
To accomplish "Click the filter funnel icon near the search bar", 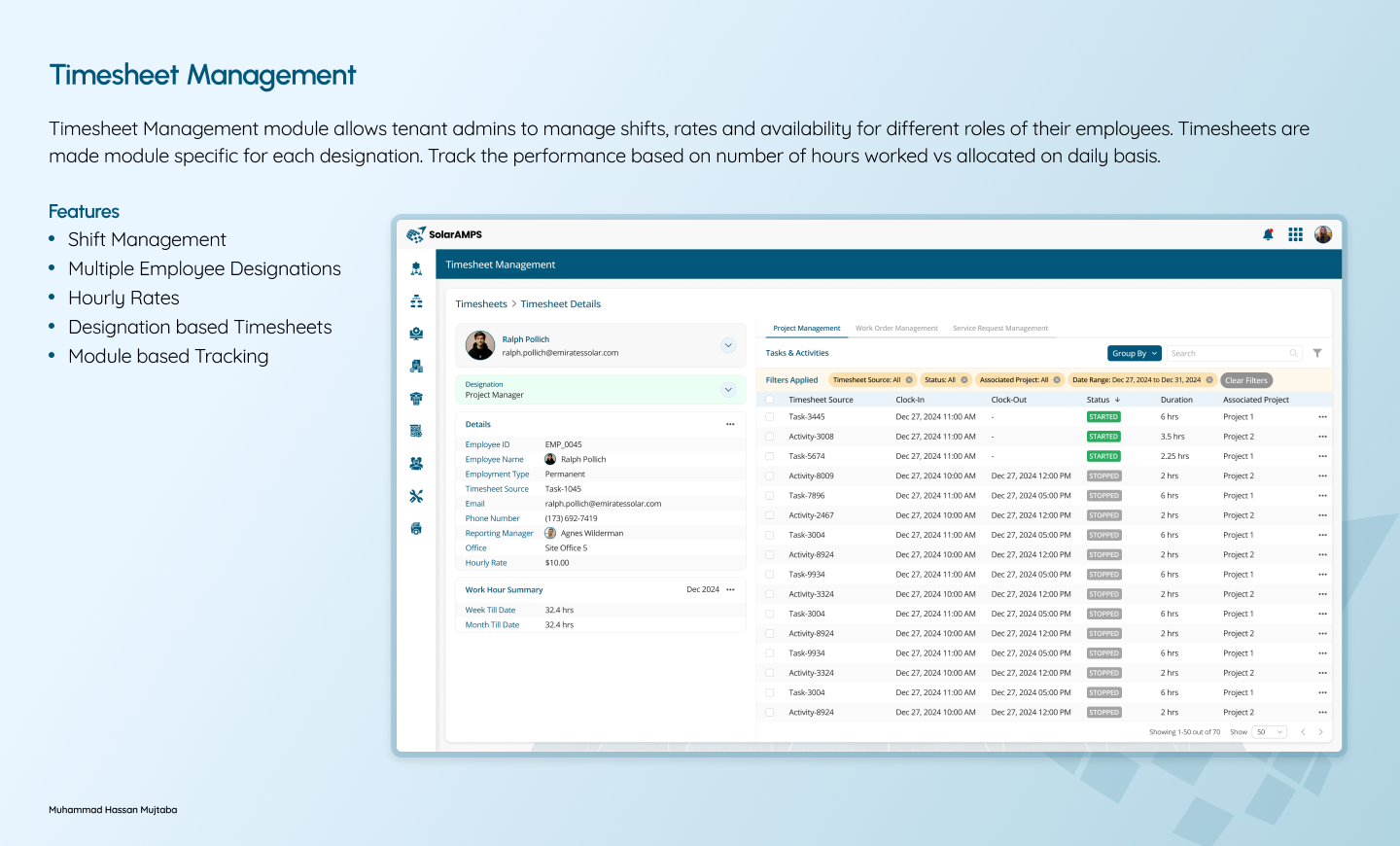I will 1317,353.
